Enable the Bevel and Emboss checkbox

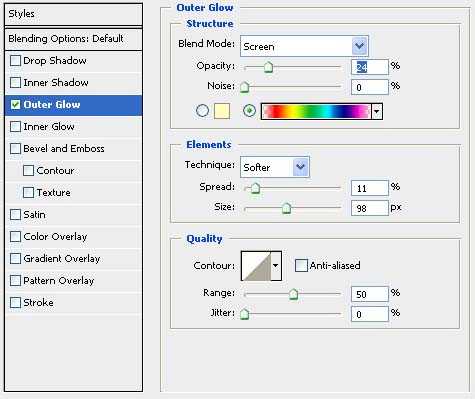[x=15, y=149]
